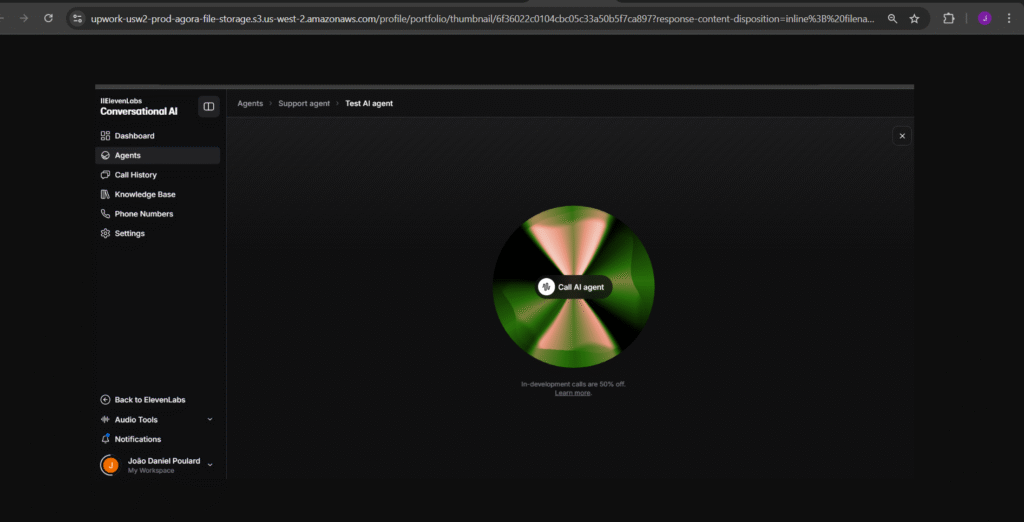Bookmark this page with the star icon
The image size is (1024, 522).
click(x=914, y=18)
